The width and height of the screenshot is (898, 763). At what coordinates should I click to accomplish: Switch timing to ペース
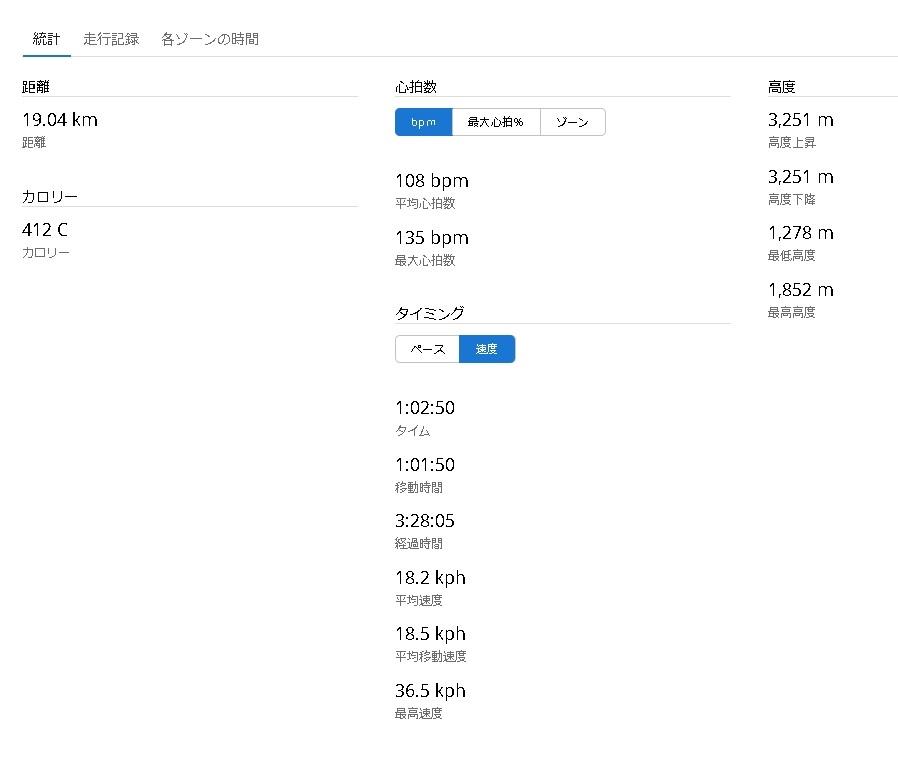point(427,349)
